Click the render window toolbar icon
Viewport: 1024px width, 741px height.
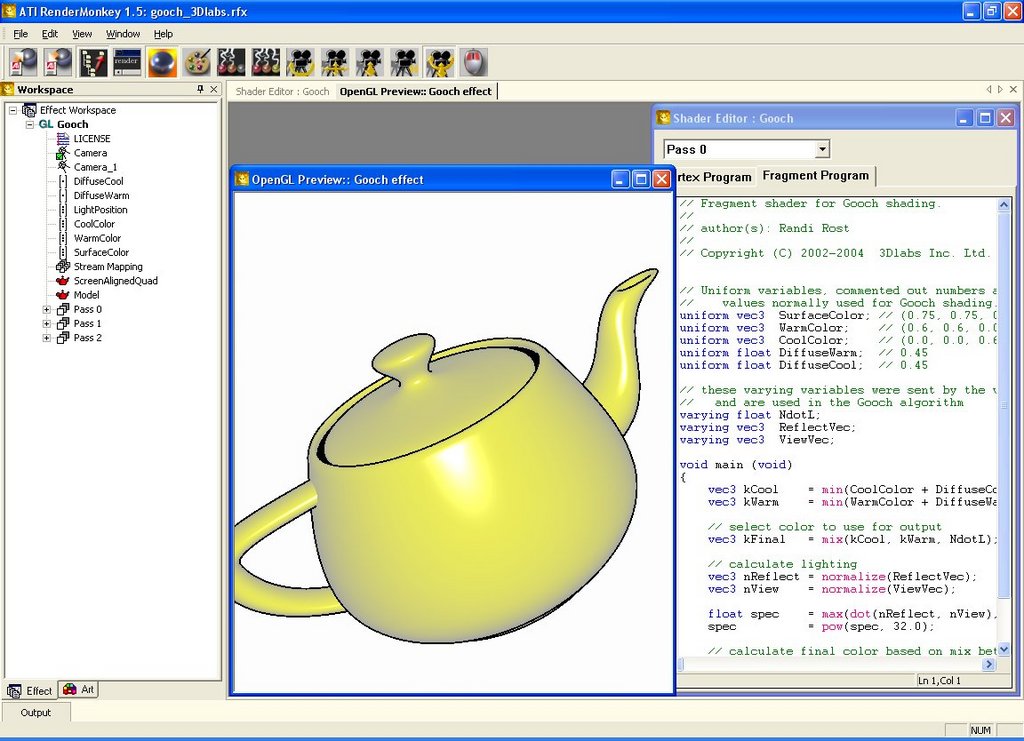coord(127,62)
